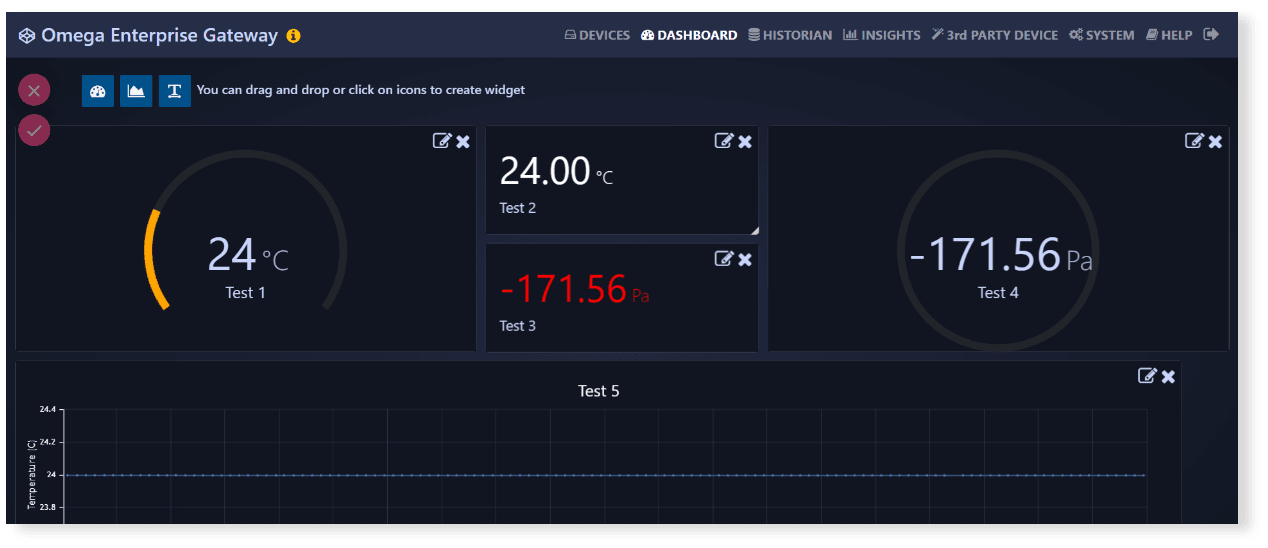Edit the Test 4 gauge widget
Screen dimensions: 1268x548
click(1194, 141)
